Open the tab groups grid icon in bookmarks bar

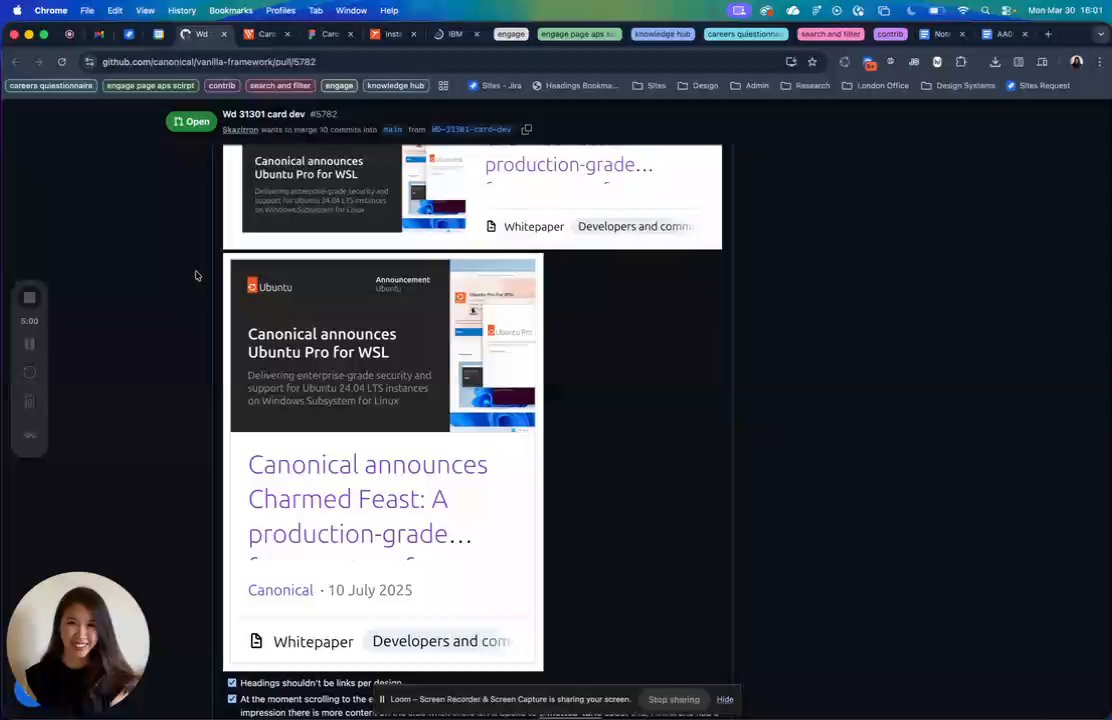point(443,86)
